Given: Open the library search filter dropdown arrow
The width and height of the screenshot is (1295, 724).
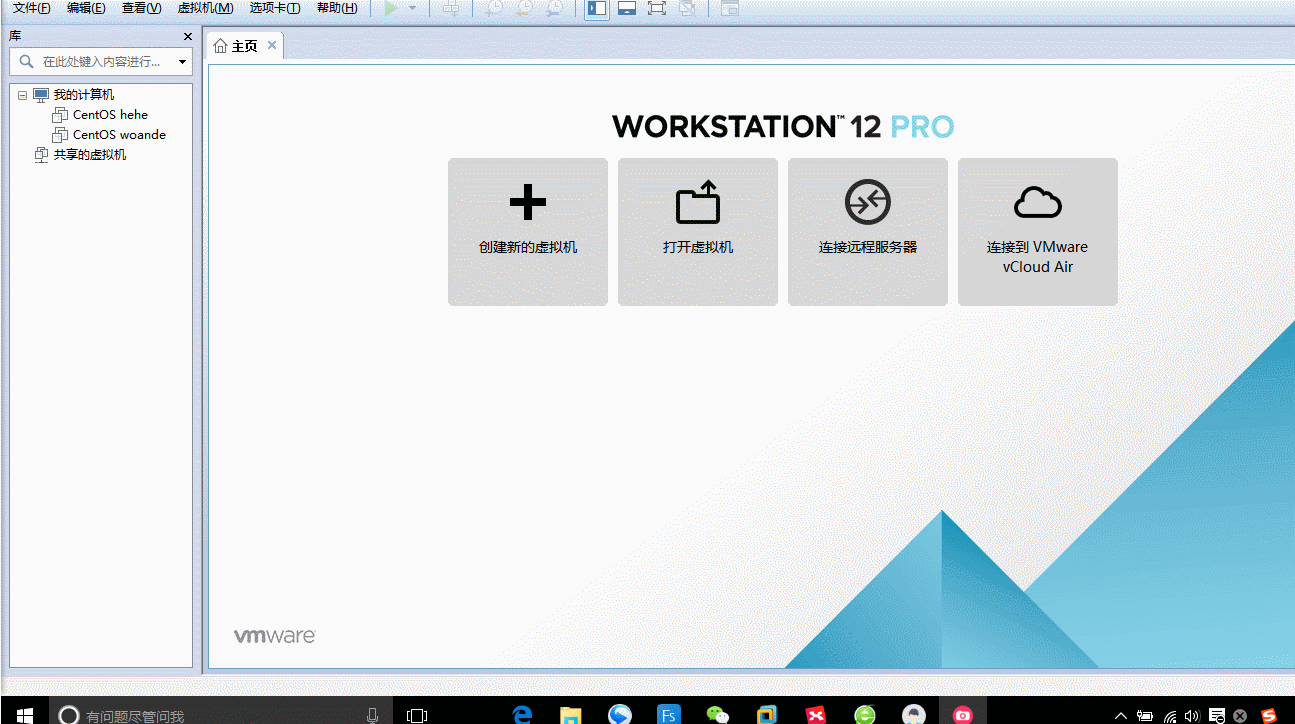Looking at the screenshot, I should tap(182, 62).
